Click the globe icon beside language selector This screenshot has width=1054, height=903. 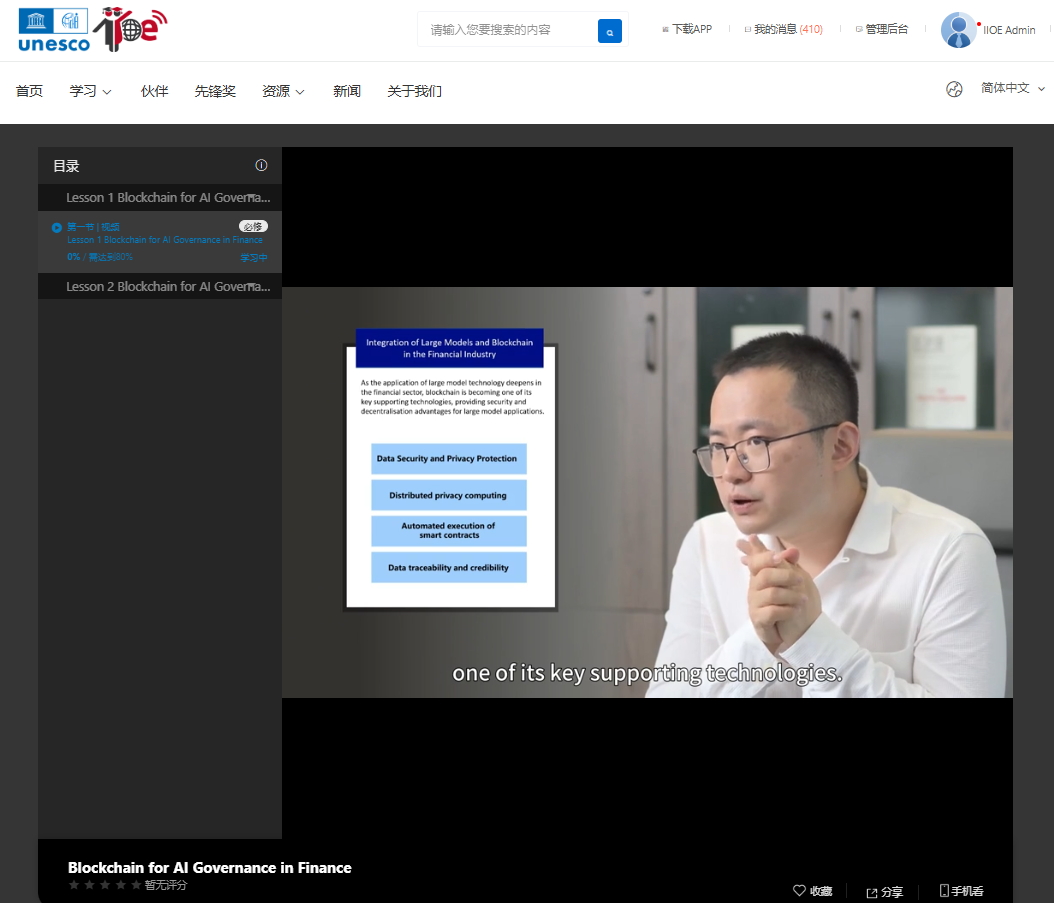coord(954,89)
